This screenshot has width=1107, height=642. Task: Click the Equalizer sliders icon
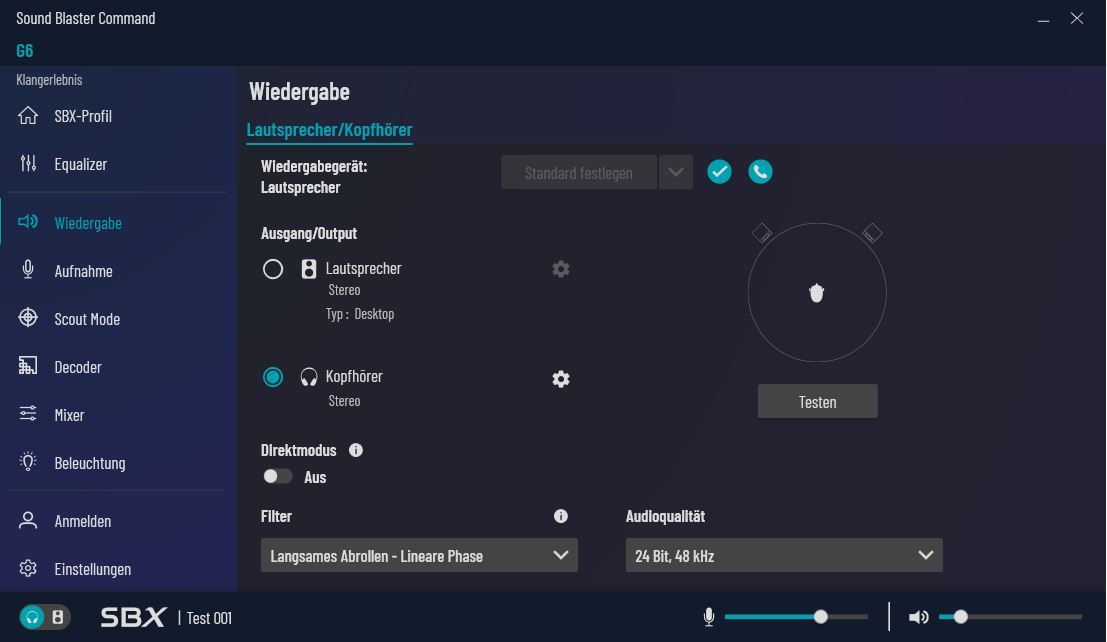pyautogui.click(x=28, y=163)
